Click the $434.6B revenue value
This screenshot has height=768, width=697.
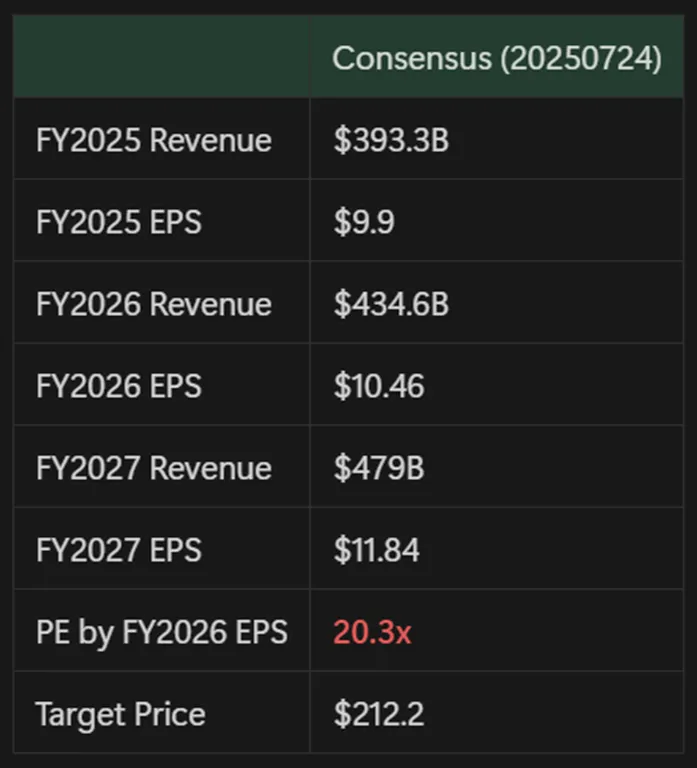(x=391, y=304)
